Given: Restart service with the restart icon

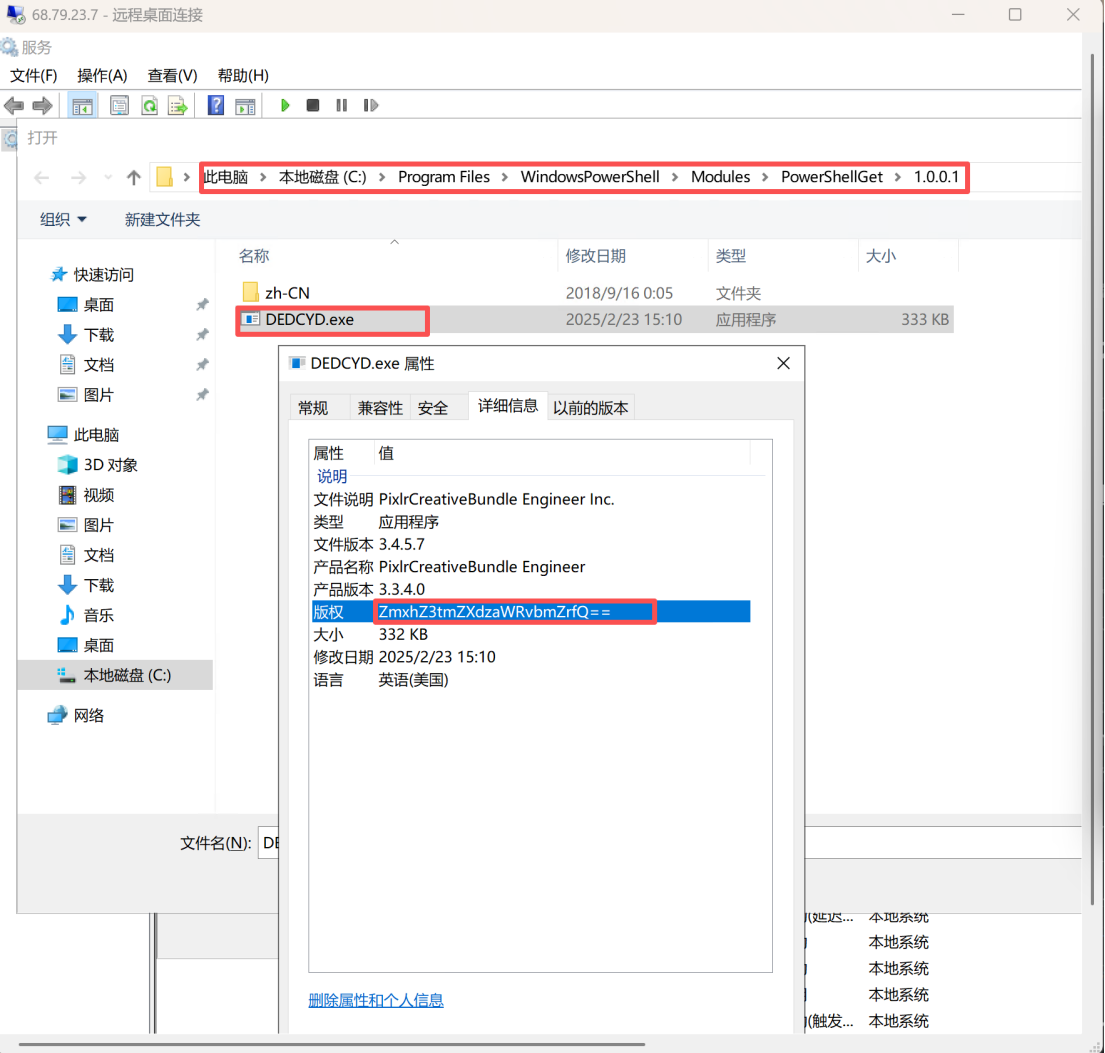Looking at the screenshot, I should coord(371,106).
